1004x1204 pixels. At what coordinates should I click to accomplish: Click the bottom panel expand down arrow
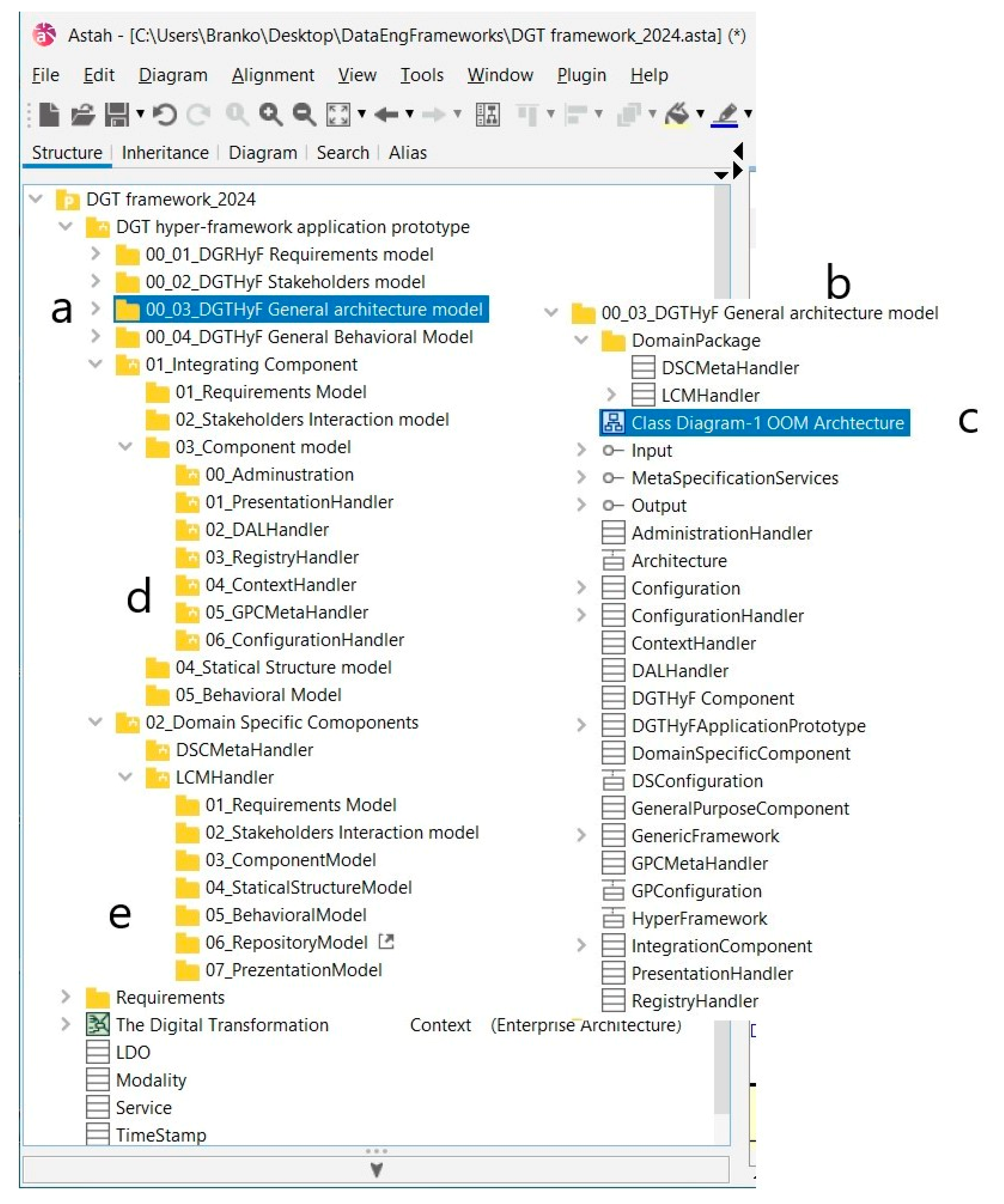click(376, 1170)
